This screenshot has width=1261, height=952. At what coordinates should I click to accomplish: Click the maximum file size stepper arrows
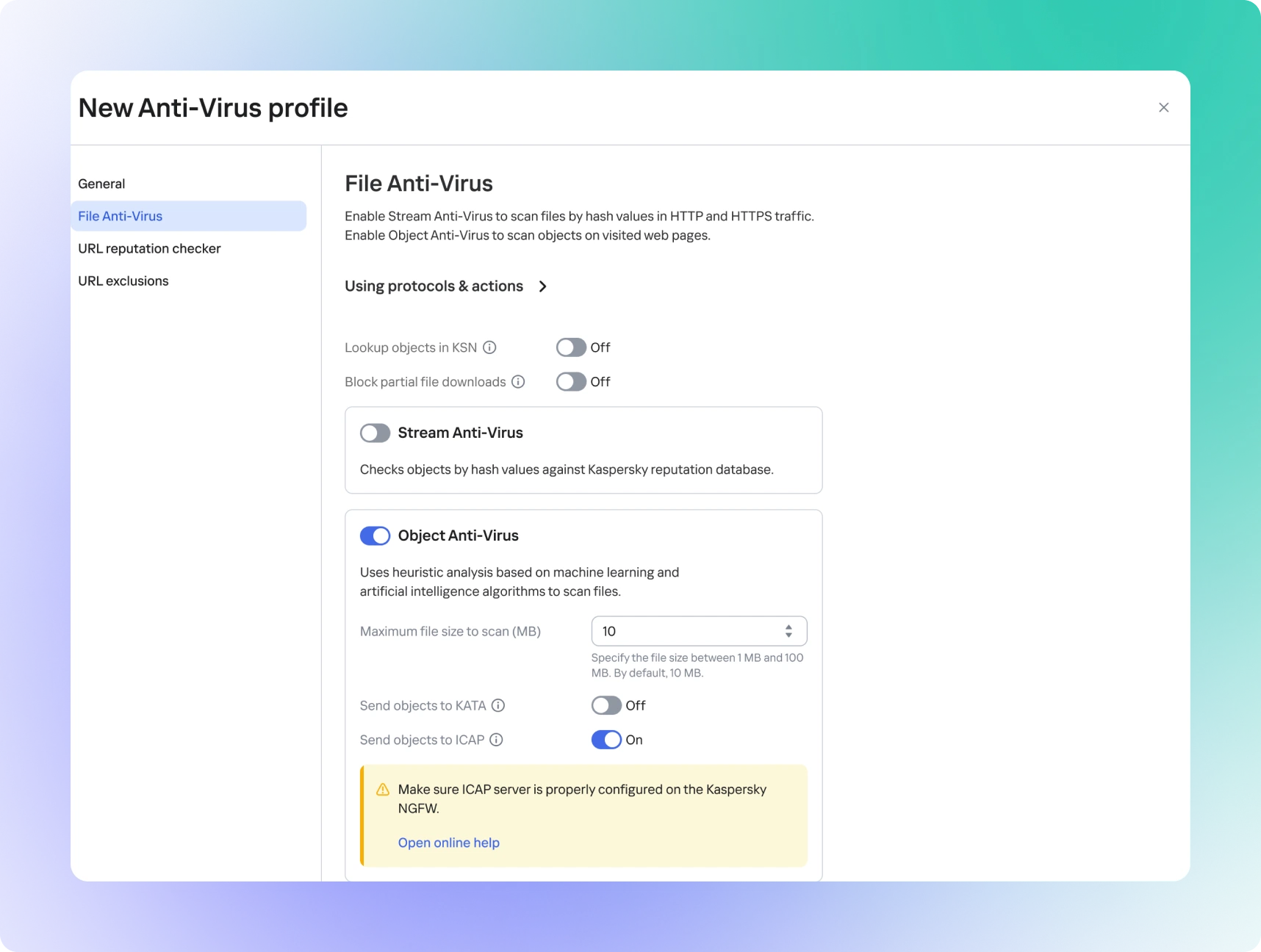788,631
